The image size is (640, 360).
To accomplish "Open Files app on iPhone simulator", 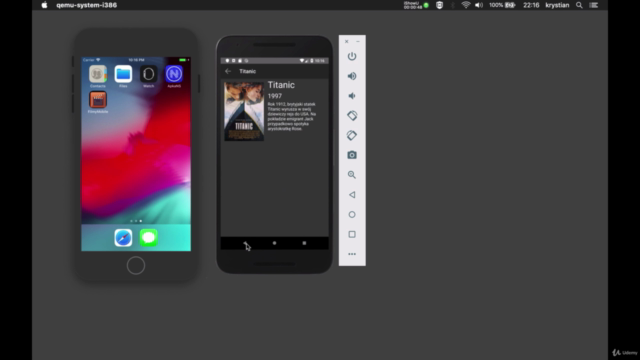I will pos(123,74).
